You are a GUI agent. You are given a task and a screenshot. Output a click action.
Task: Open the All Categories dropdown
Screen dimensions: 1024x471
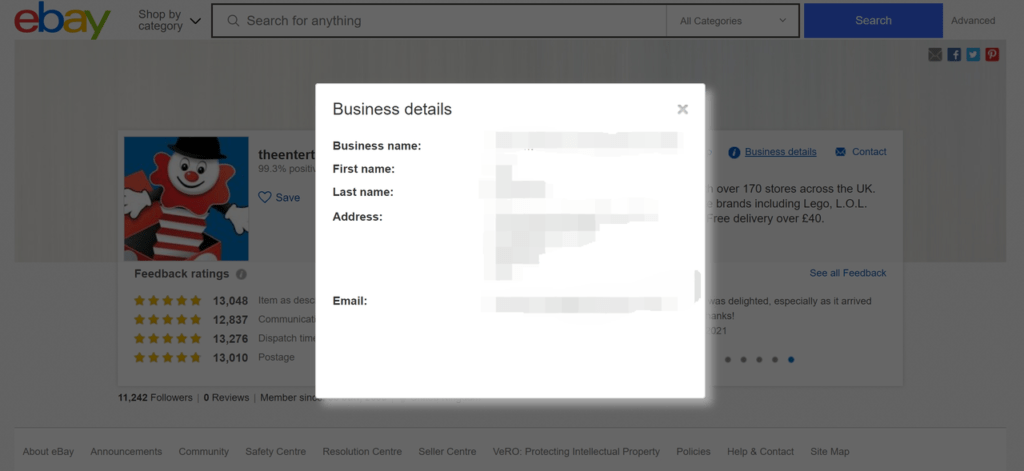tap(732, 20)
